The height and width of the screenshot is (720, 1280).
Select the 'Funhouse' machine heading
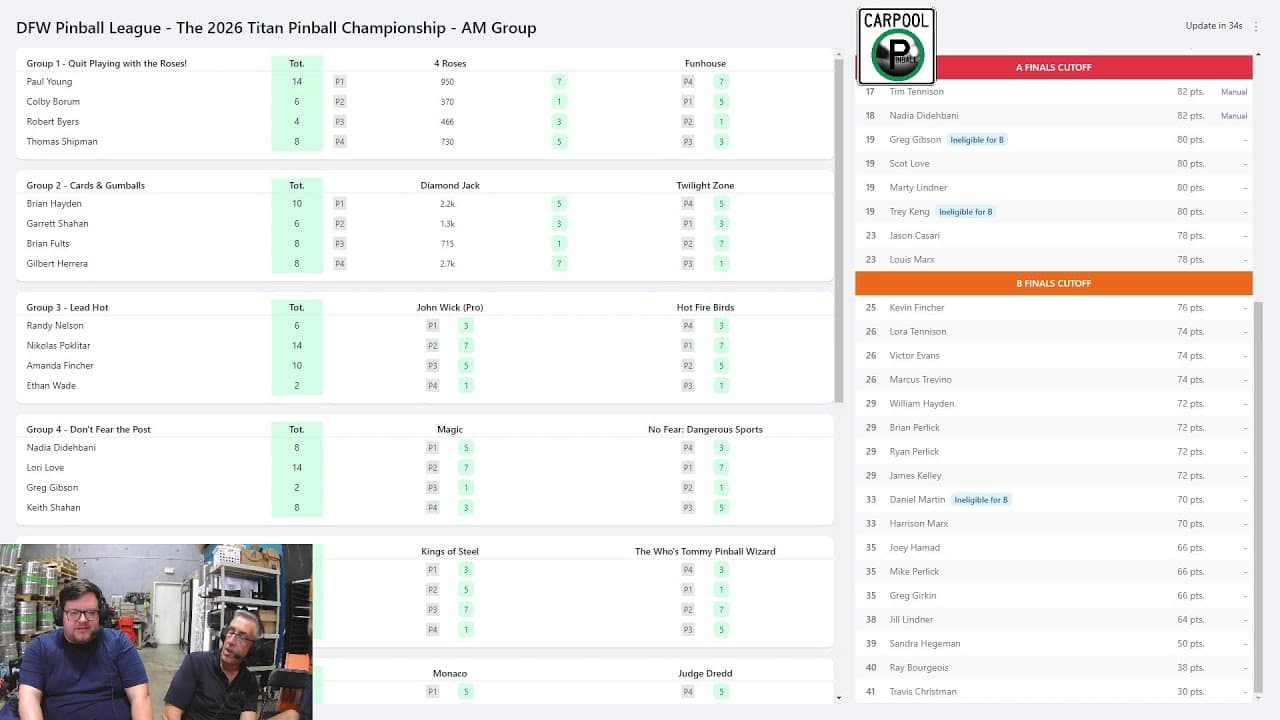pyautogui.click(x=705, y=64)
